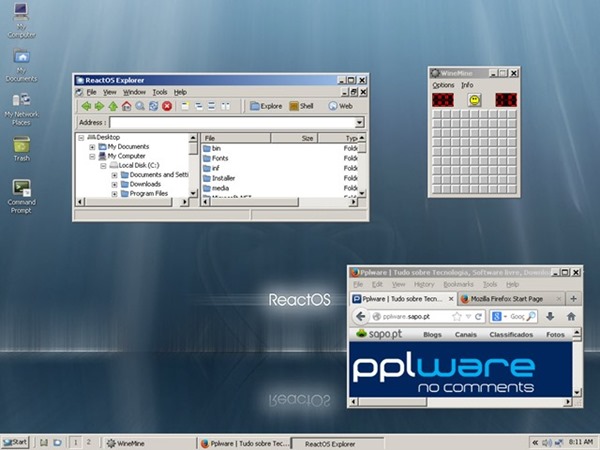Sort by the Size column header

pos(294,138)
